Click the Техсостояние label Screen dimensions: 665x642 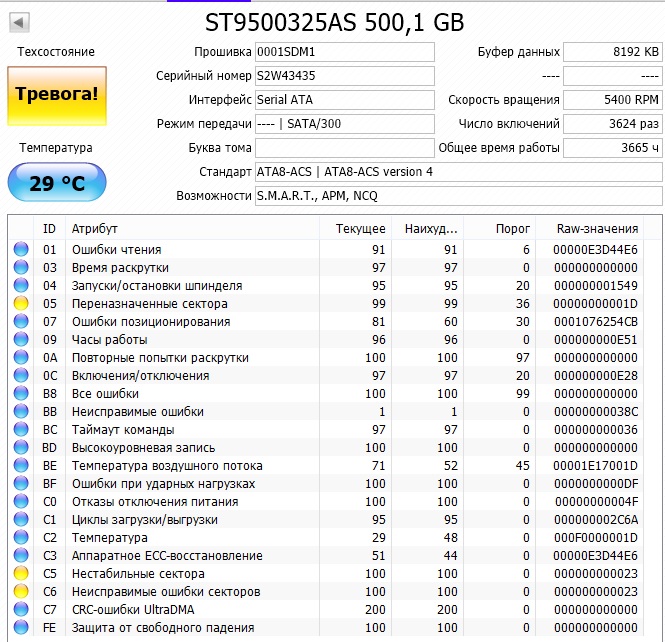point(56,52)
